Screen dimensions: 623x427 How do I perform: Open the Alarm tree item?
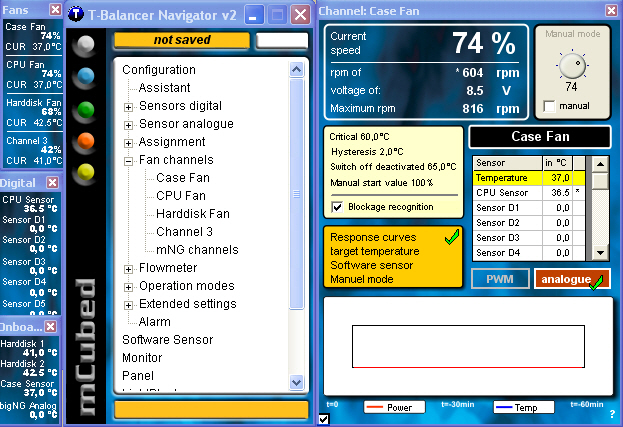click(155, 322)
